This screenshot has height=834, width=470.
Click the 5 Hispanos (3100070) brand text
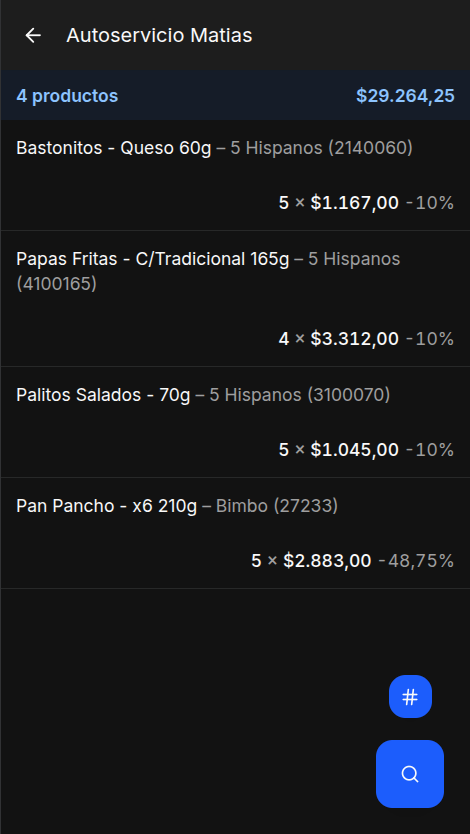(300, 395)
